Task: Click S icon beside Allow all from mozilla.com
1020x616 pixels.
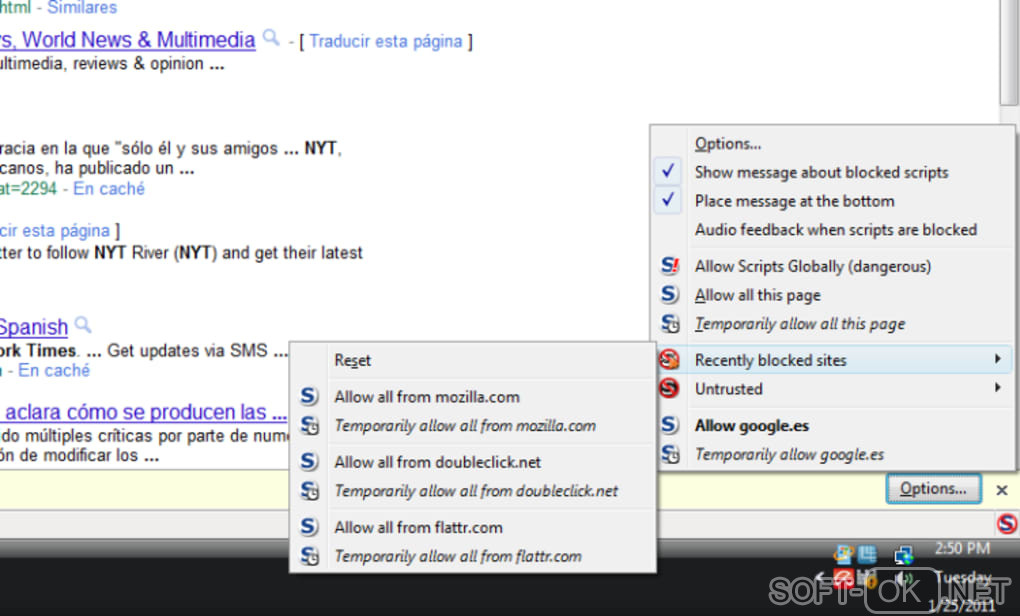Action: [x=309, y=396]
